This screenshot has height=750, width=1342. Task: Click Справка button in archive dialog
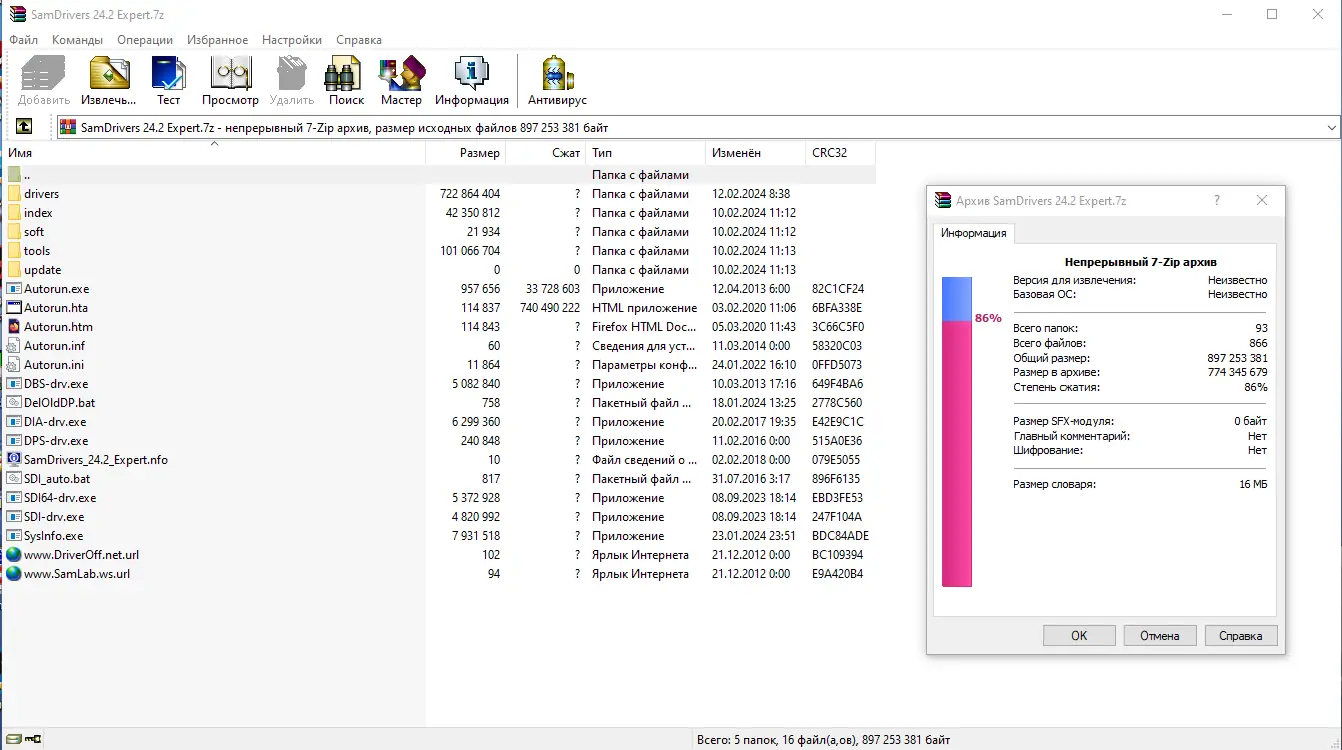[x=1241, y=635]
